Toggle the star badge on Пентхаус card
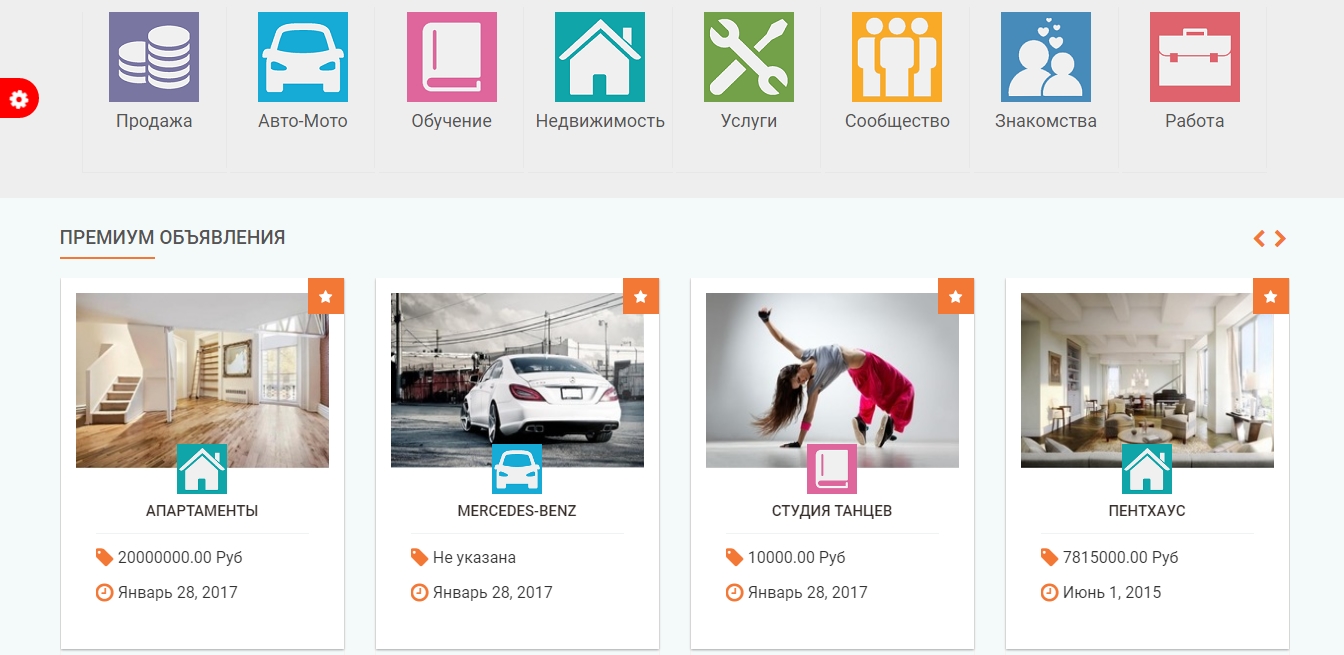The height and width of the screenshot is (655, 1344). point(1271,296)
